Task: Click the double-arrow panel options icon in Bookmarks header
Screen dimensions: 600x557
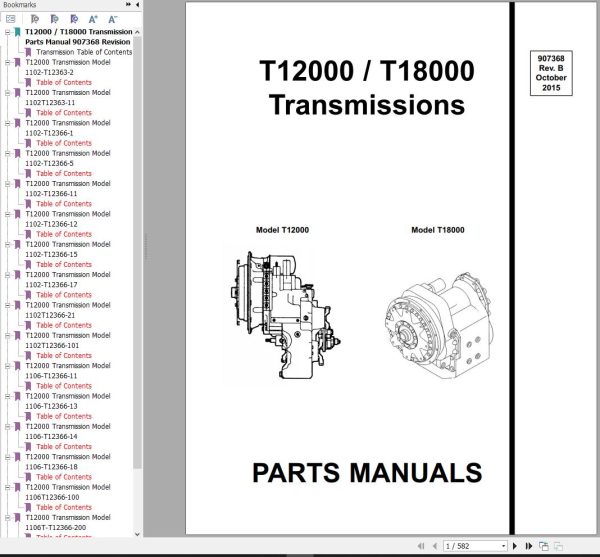Action: pyautogui.click(x=128, y=5)
